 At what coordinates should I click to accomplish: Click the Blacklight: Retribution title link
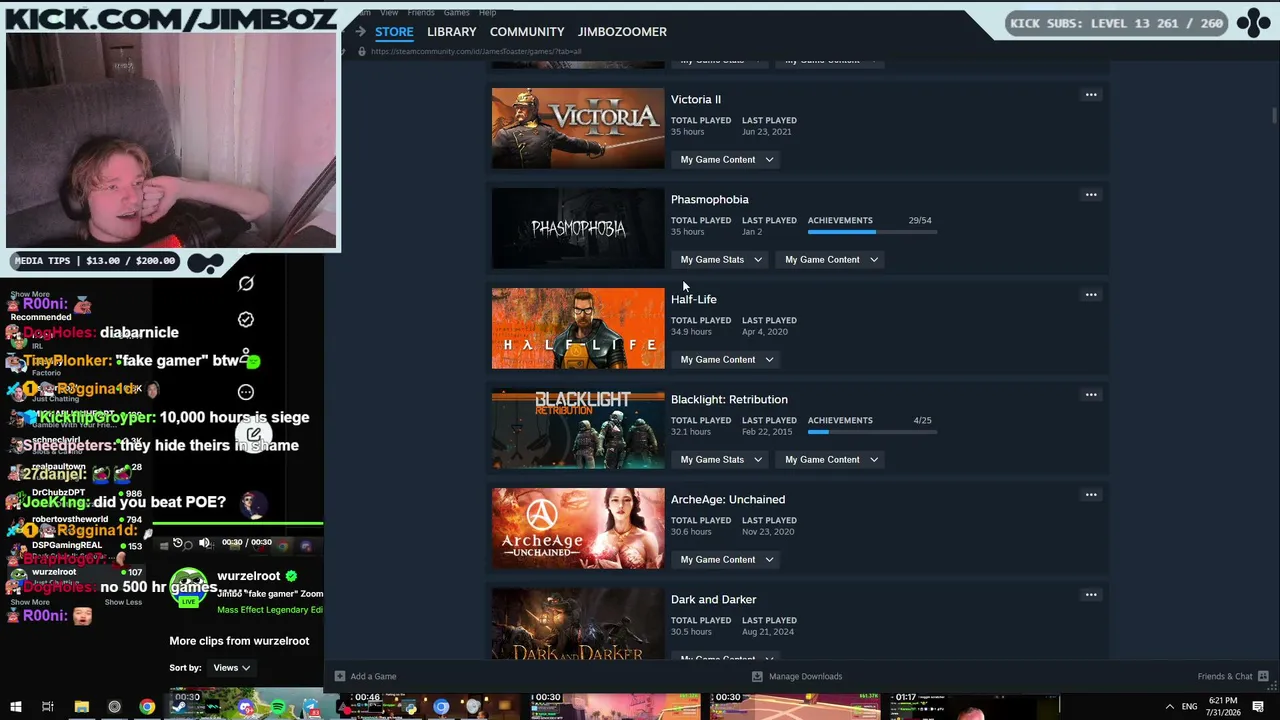pos(729,399)
